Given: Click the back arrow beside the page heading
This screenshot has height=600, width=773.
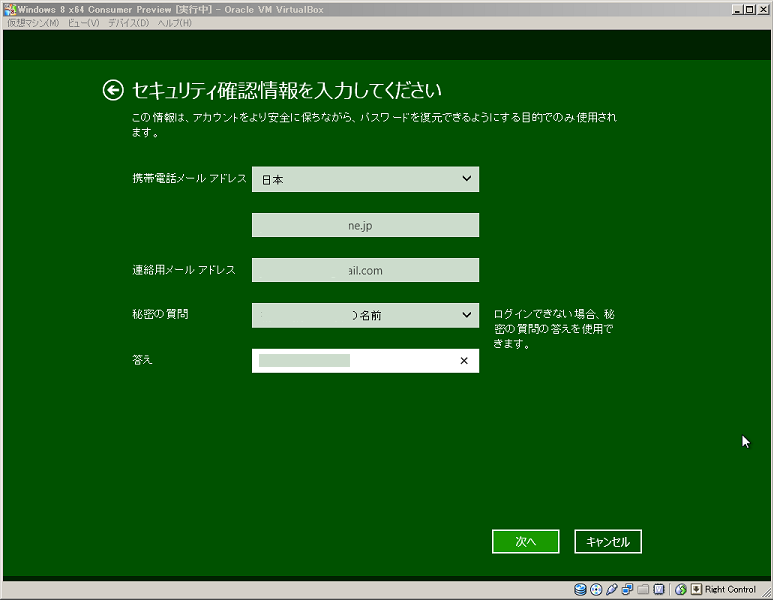Looking at the screenshot, I should pyautogui.click(x=113, y=91).
